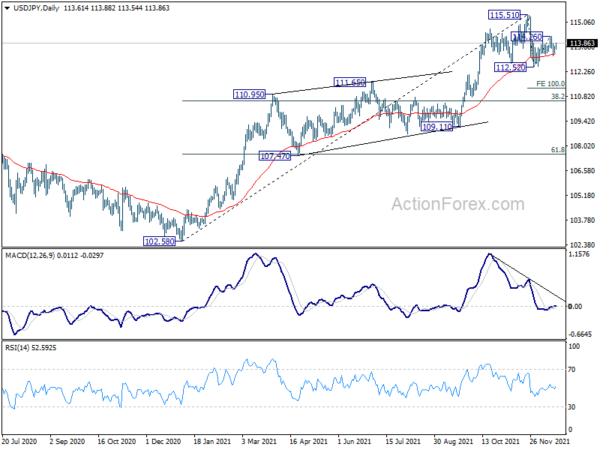The height and width of the screenshot is (450, 600).
Task: Select the 115.510 price label
Action: (x=504, y=15)
